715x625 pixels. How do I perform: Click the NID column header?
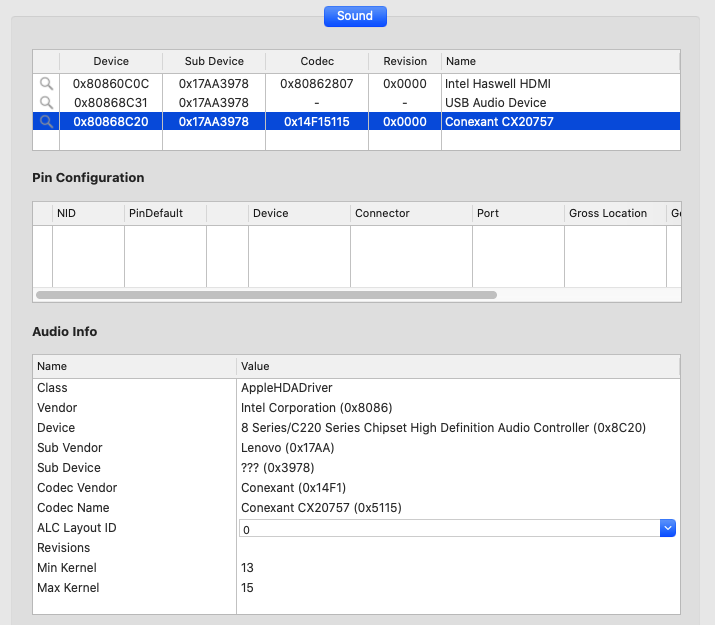87,213
